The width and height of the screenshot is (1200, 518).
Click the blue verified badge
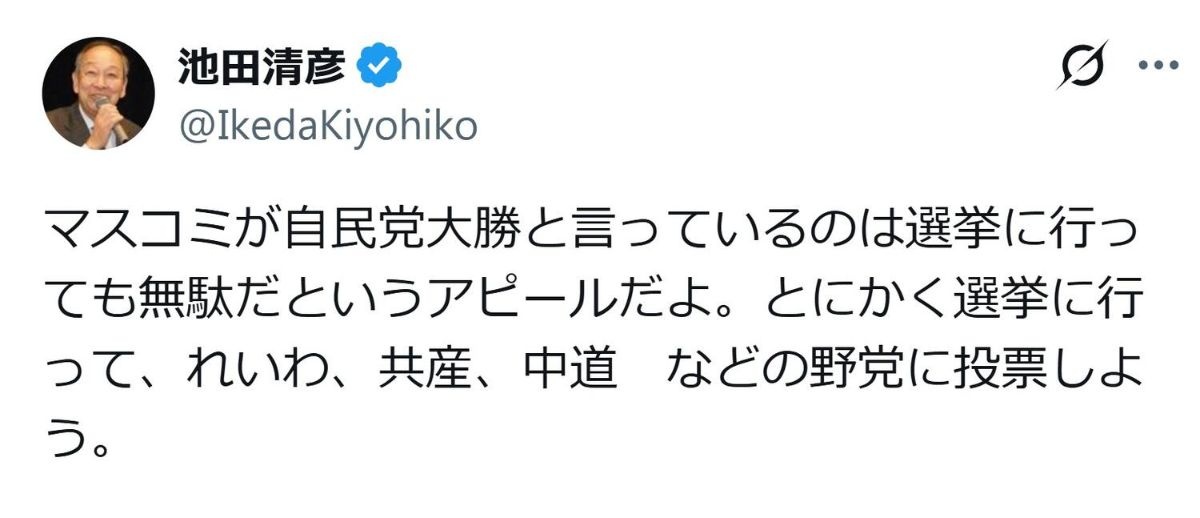381,67
